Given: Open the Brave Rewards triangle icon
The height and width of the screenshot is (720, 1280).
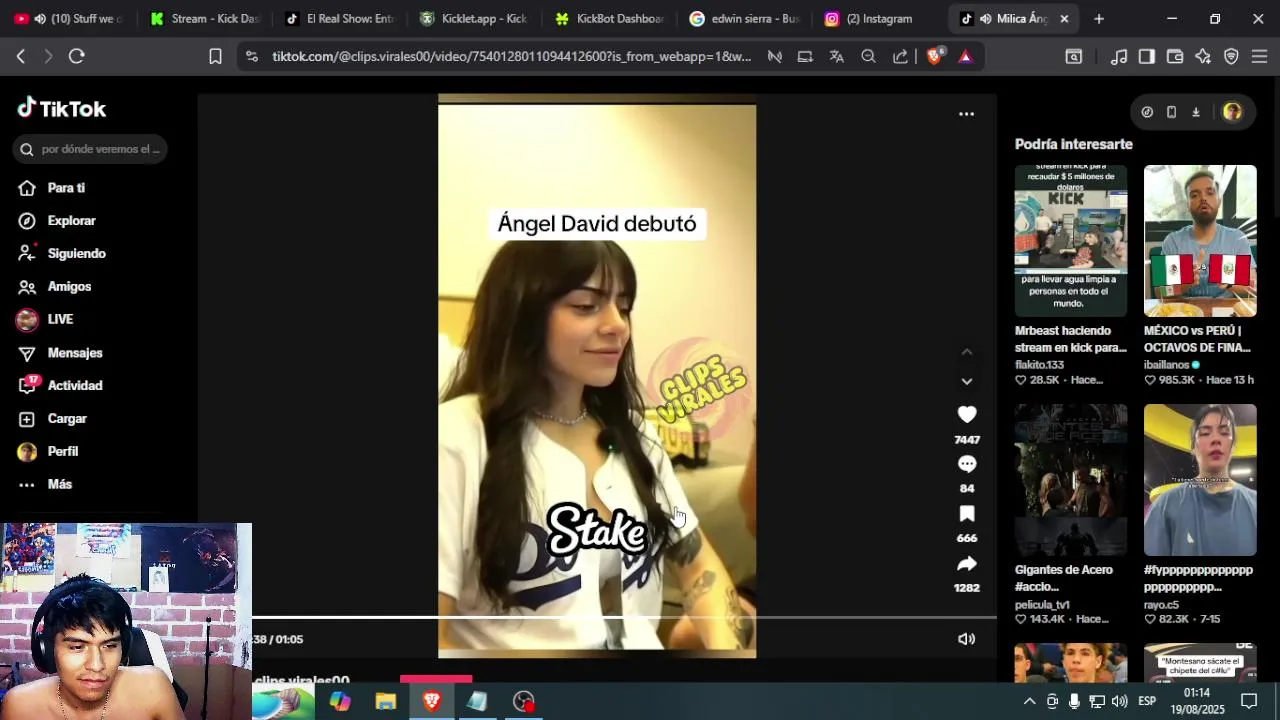Looking at the screenshot, I should pyautogui.click(x=965, y=57).
